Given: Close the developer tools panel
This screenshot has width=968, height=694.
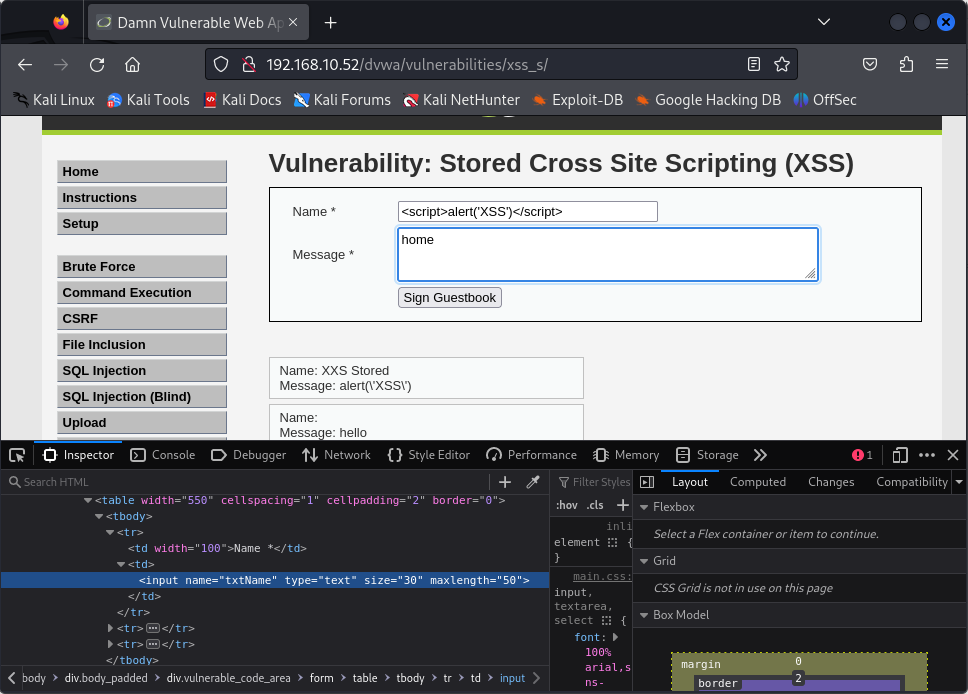Looking at the screenshot, I should click(953, 455).
